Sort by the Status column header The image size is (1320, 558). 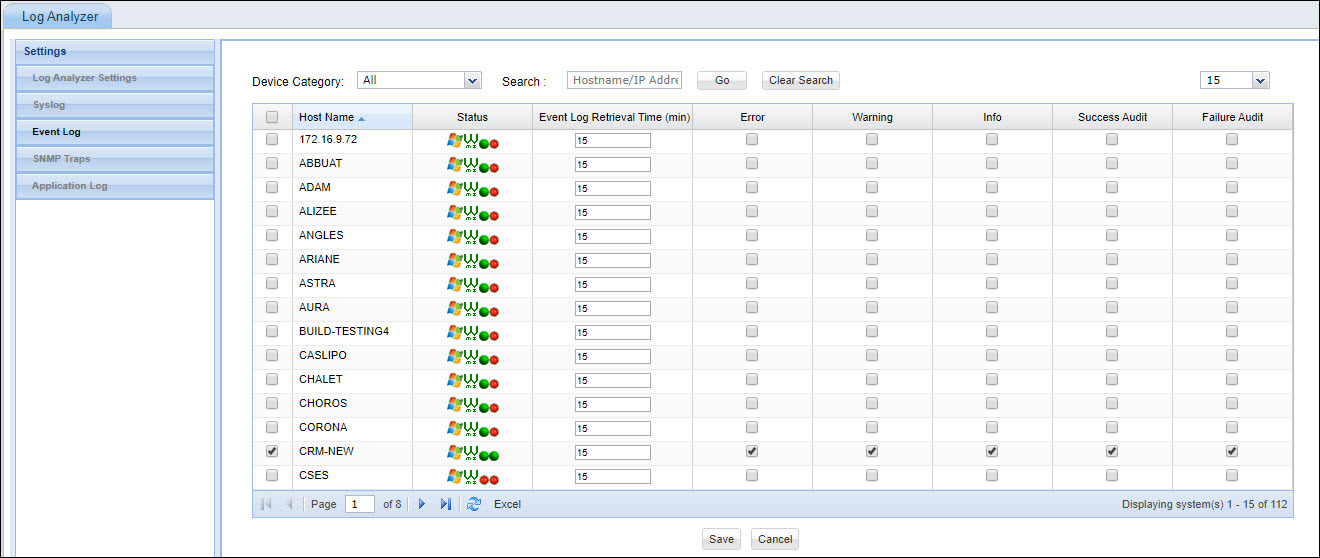tap(472, 117)
